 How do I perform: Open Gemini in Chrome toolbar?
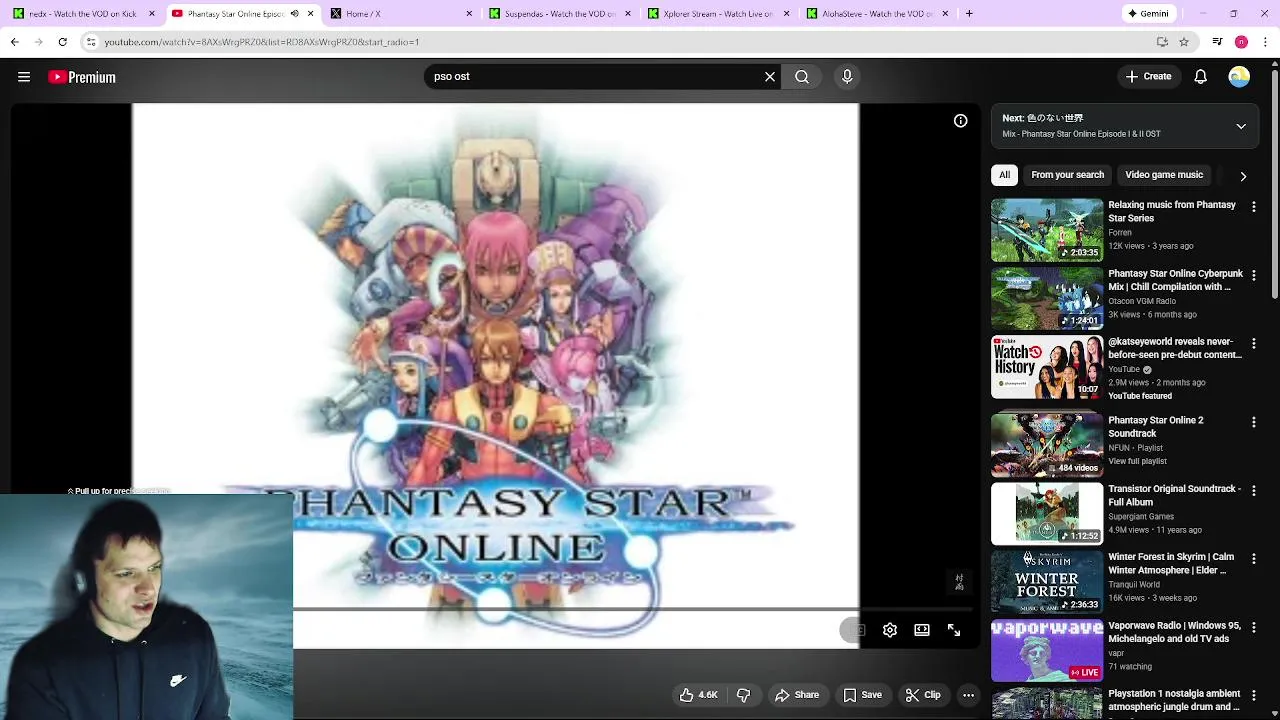coord(1148,14)
